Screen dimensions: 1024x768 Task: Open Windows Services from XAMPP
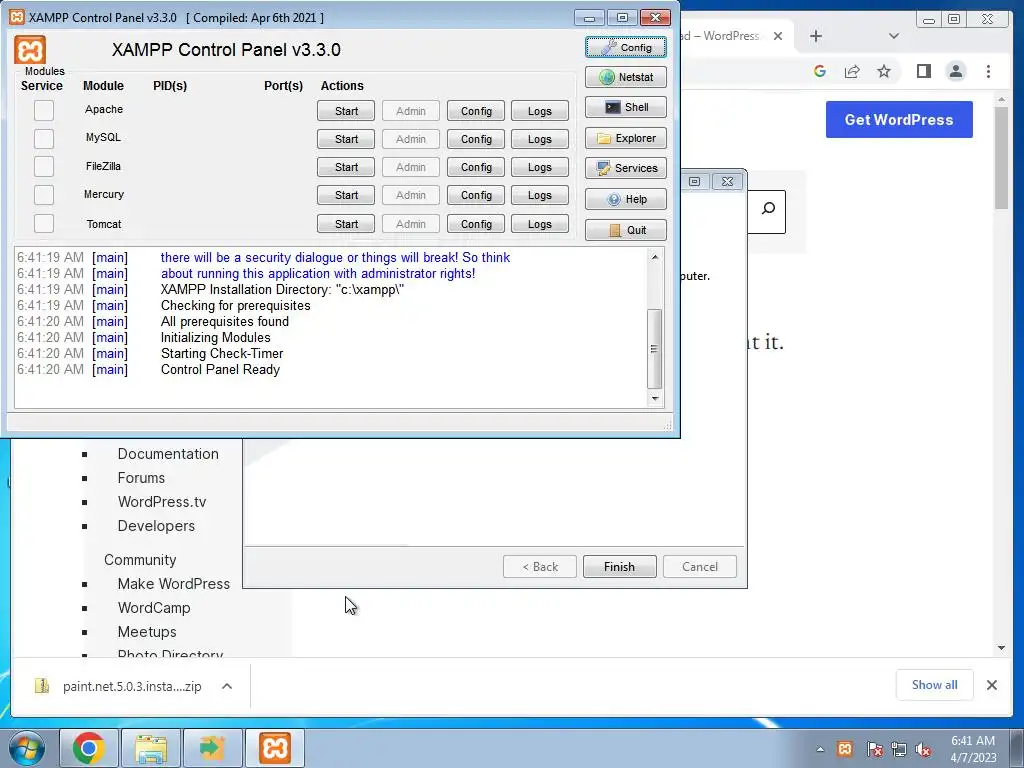tap(626, 168)
